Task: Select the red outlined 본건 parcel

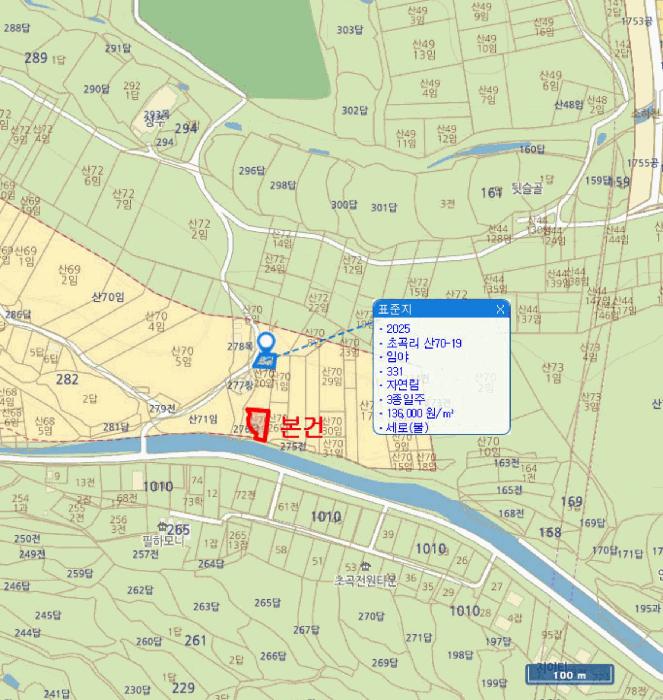Action: [x=257, y=425]
